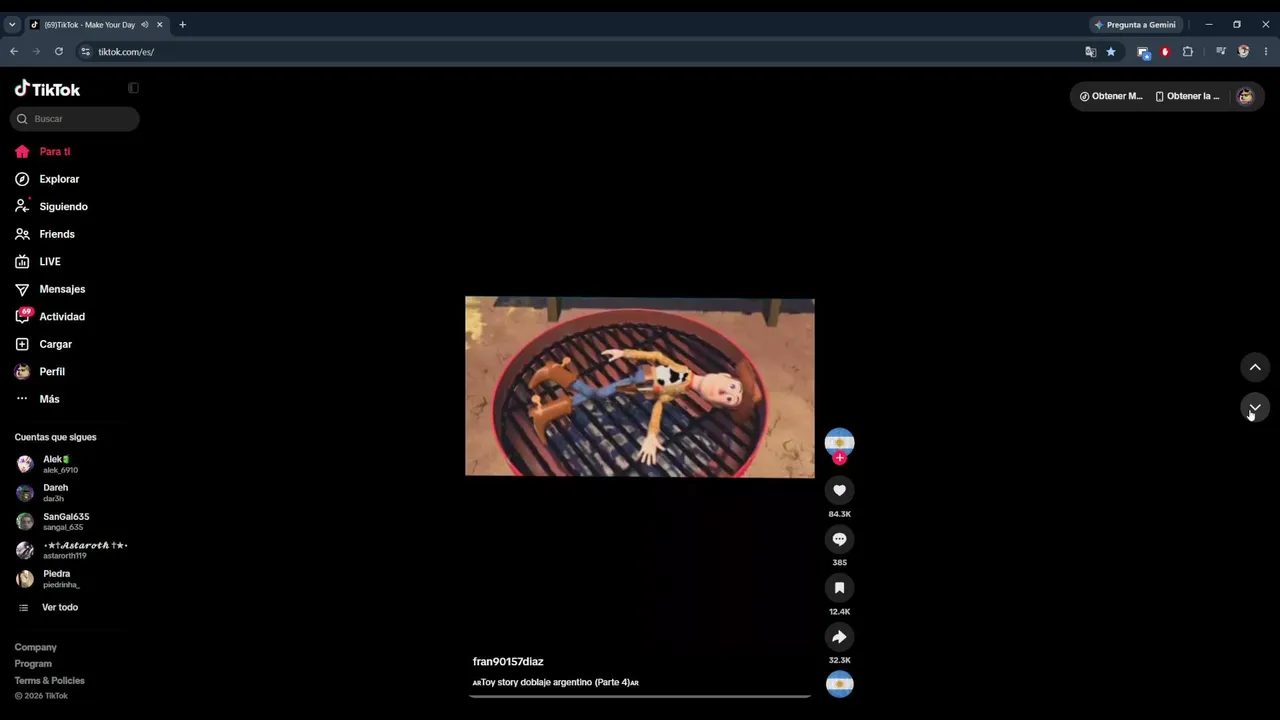Switch to the TikTok - Make Your Day tab

90,25
